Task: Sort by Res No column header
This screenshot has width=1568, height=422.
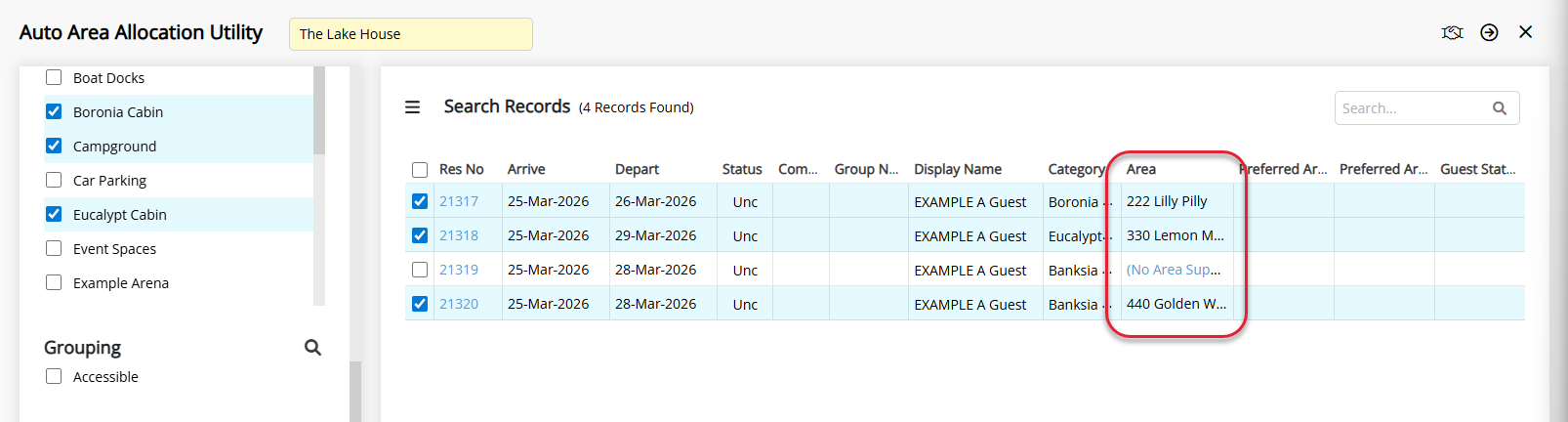Action: point(462,169)
